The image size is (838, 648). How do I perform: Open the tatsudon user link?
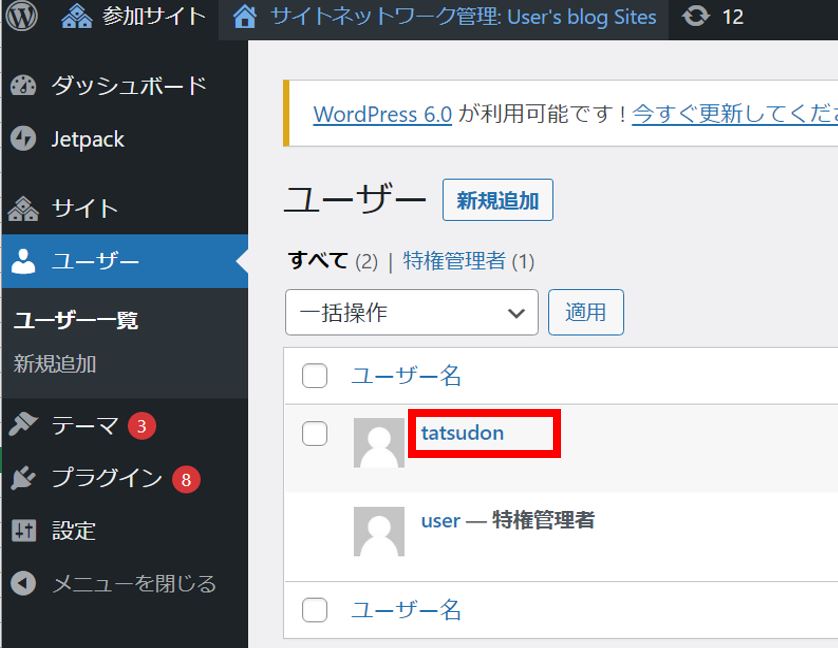click(462, 433)
